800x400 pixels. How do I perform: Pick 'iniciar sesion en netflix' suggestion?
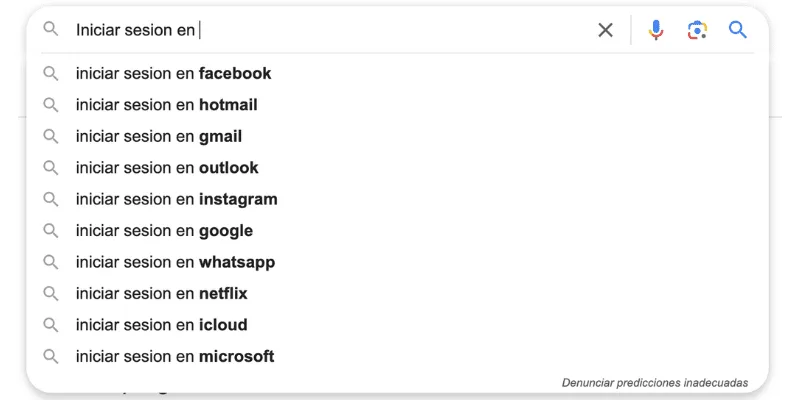tap(161, 294)
